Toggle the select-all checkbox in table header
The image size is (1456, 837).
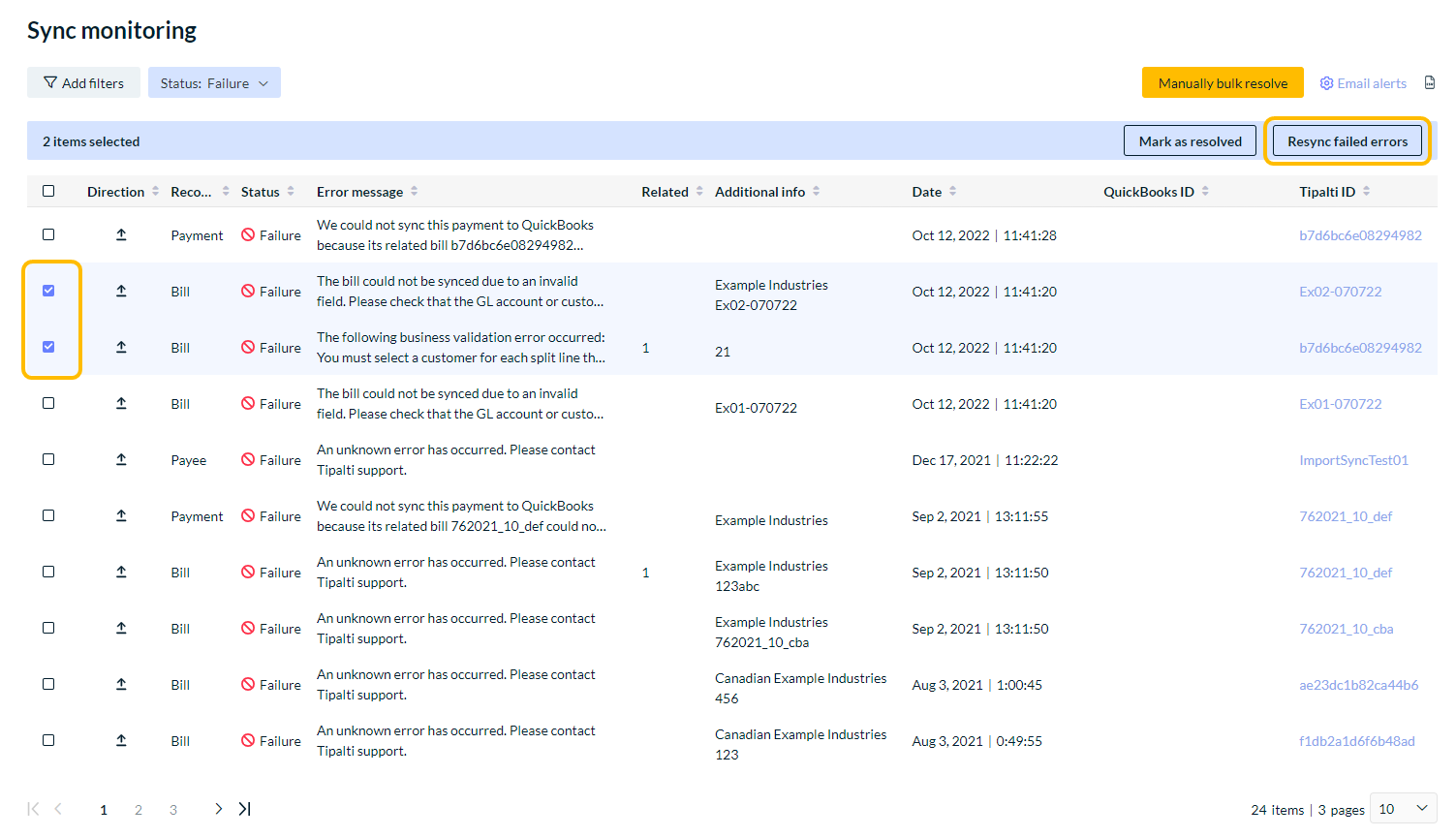[x=48, y=191]
